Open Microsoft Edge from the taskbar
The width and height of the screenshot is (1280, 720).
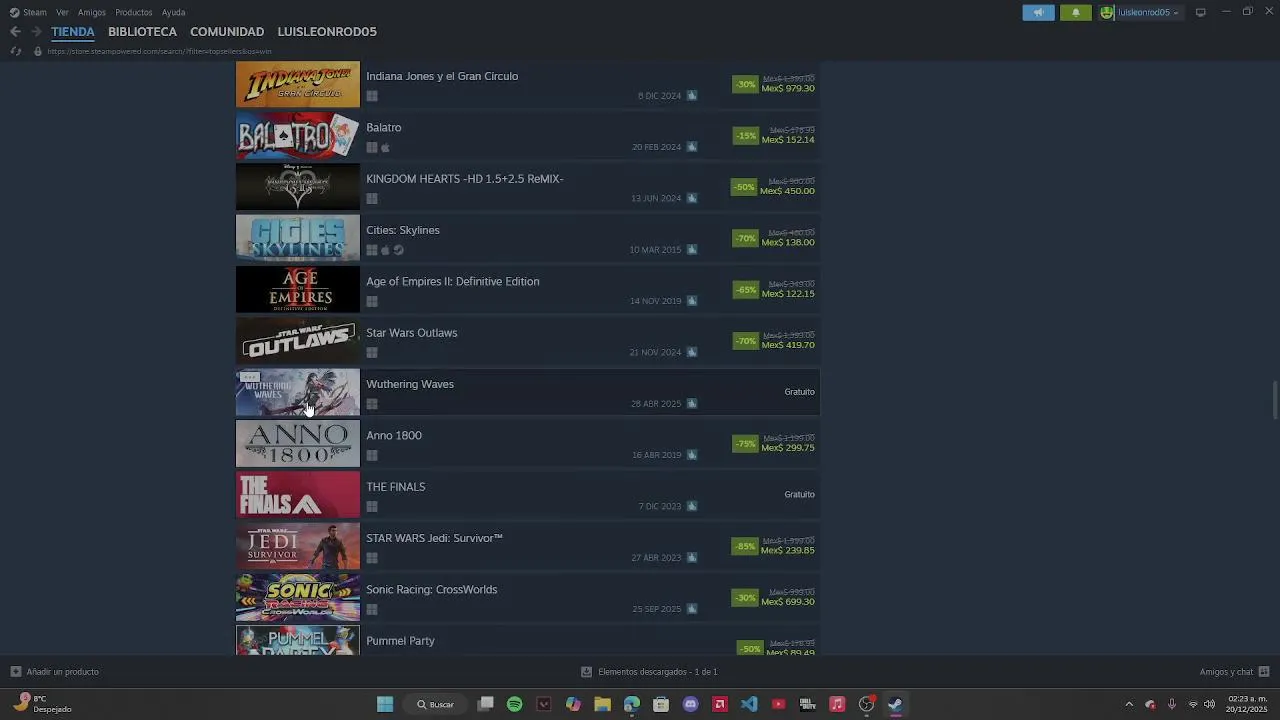pyautogui.click(x=631, y=704)
